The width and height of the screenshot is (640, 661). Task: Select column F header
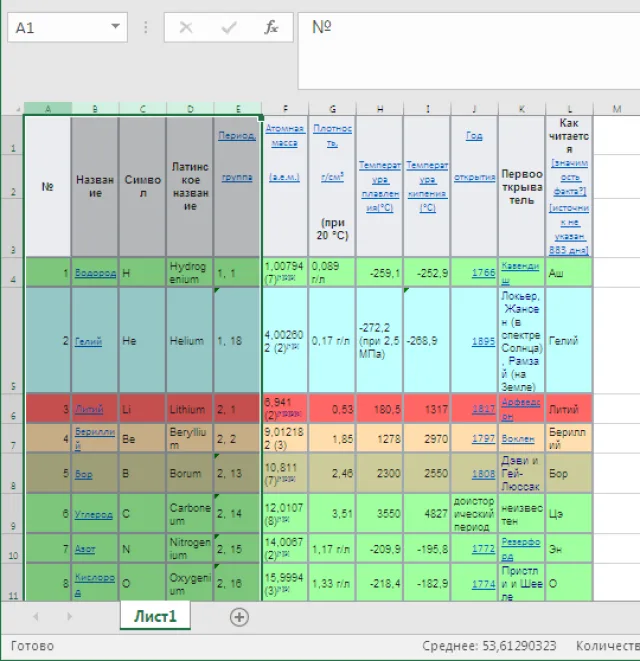pyautogui.click(x=285, y=109)
